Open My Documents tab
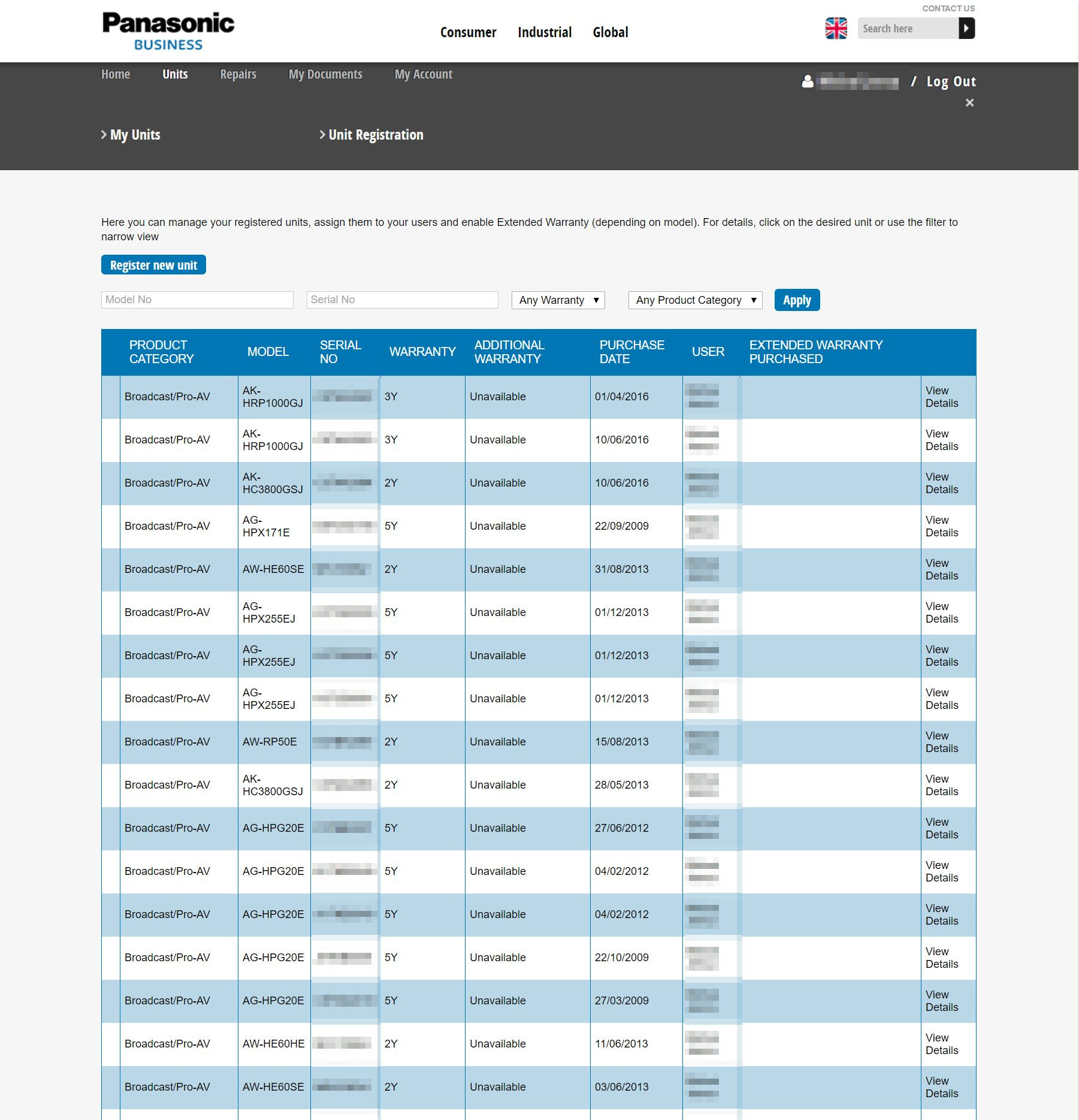1079x1120 pixels. tap(325, 74)
